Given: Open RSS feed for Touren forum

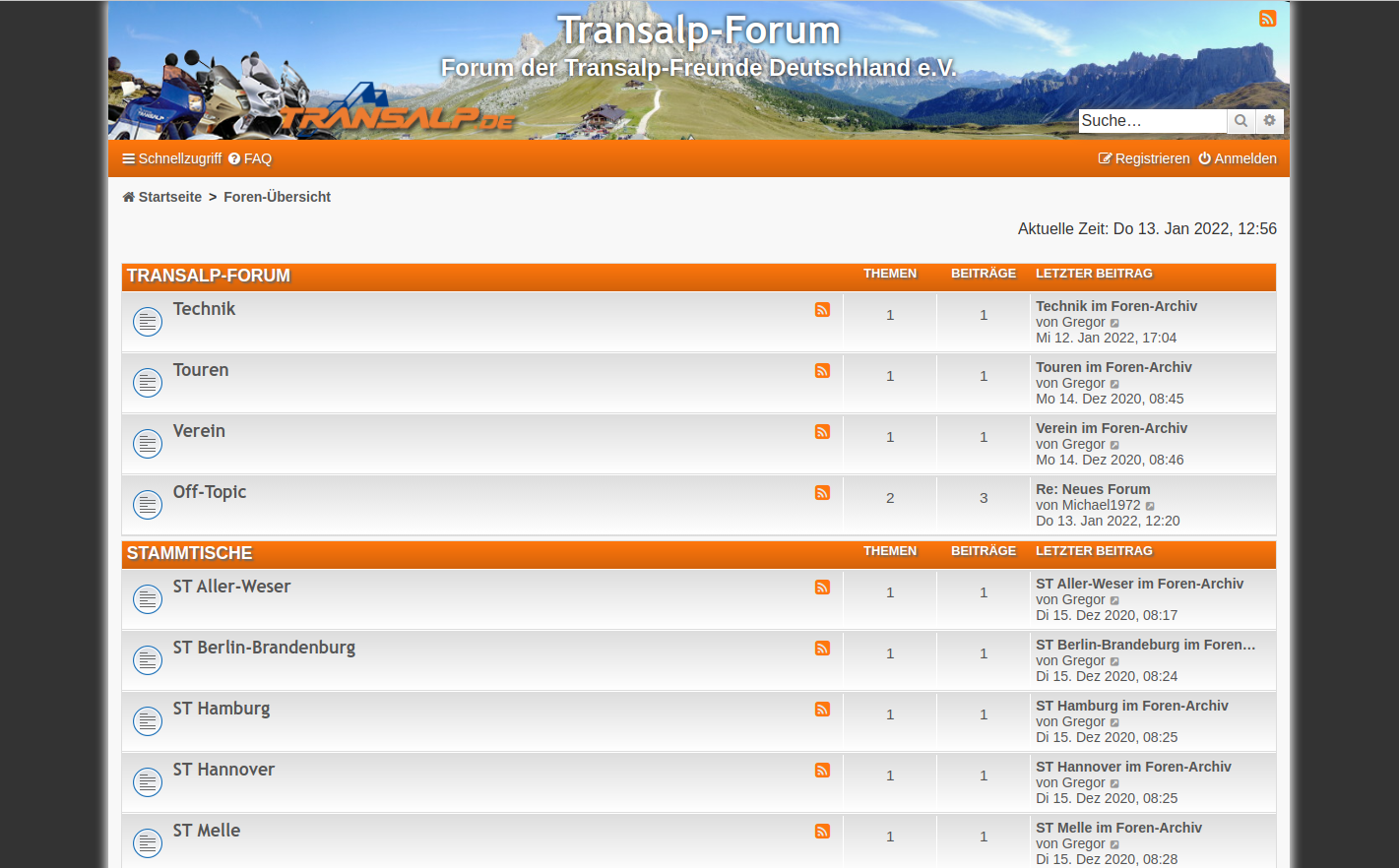Looking at the screenshot, I should click(x=822, y=371).
